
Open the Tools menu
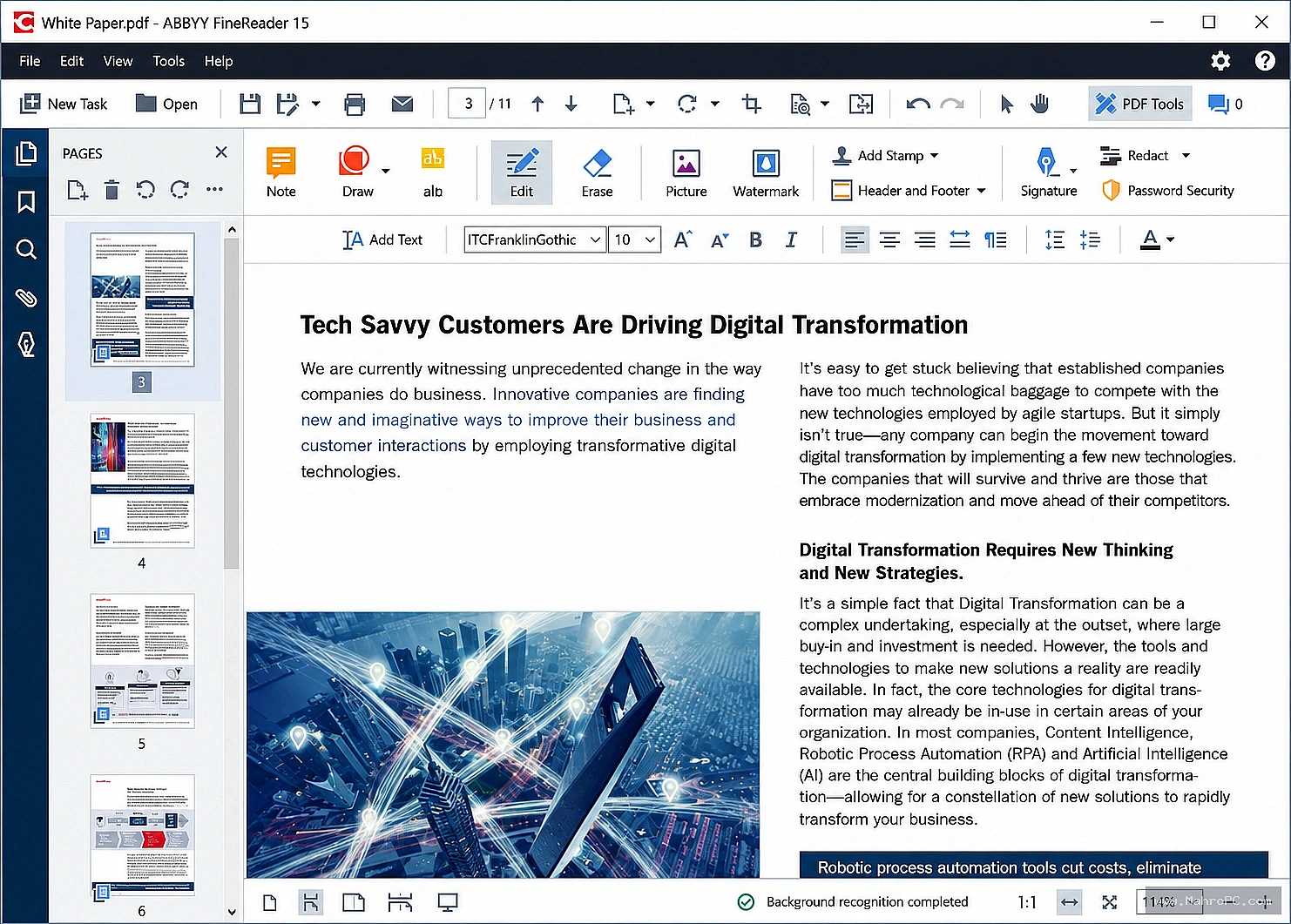tap(168, 61)
